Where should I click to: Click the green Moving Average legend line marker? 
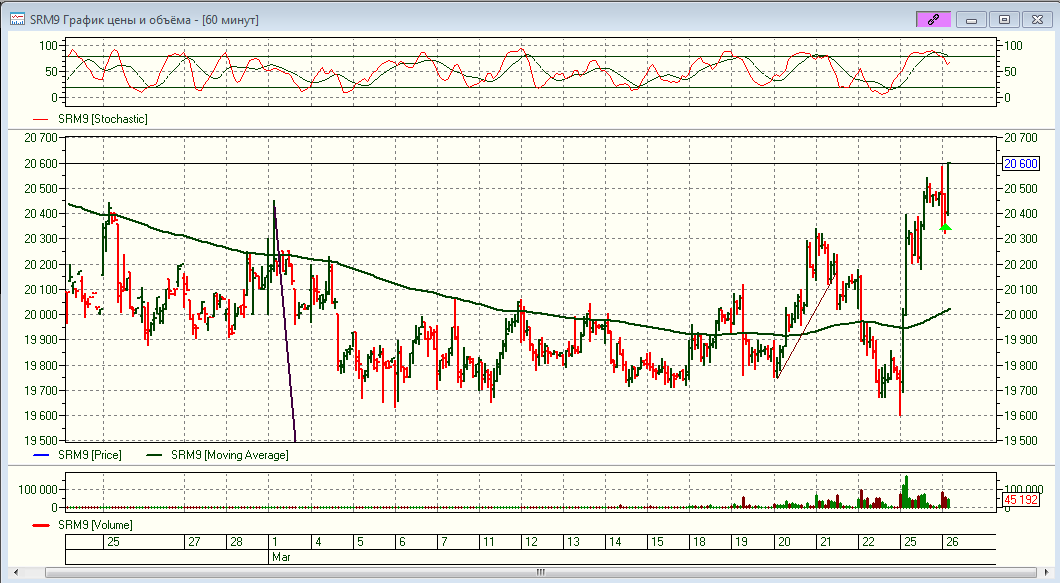point(153,455)
